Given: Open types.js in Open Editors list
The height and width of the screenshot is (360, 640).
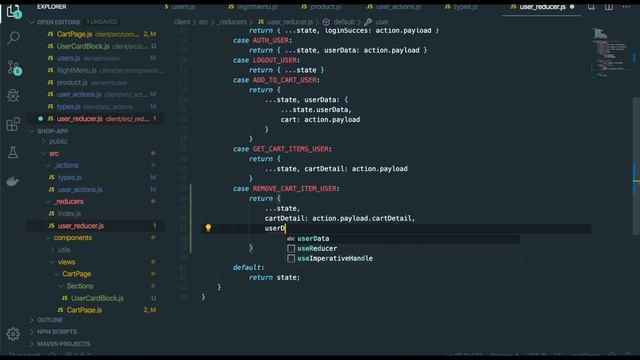Looking at the screenshot, I should pyautogui.click(x=96, y=107).
